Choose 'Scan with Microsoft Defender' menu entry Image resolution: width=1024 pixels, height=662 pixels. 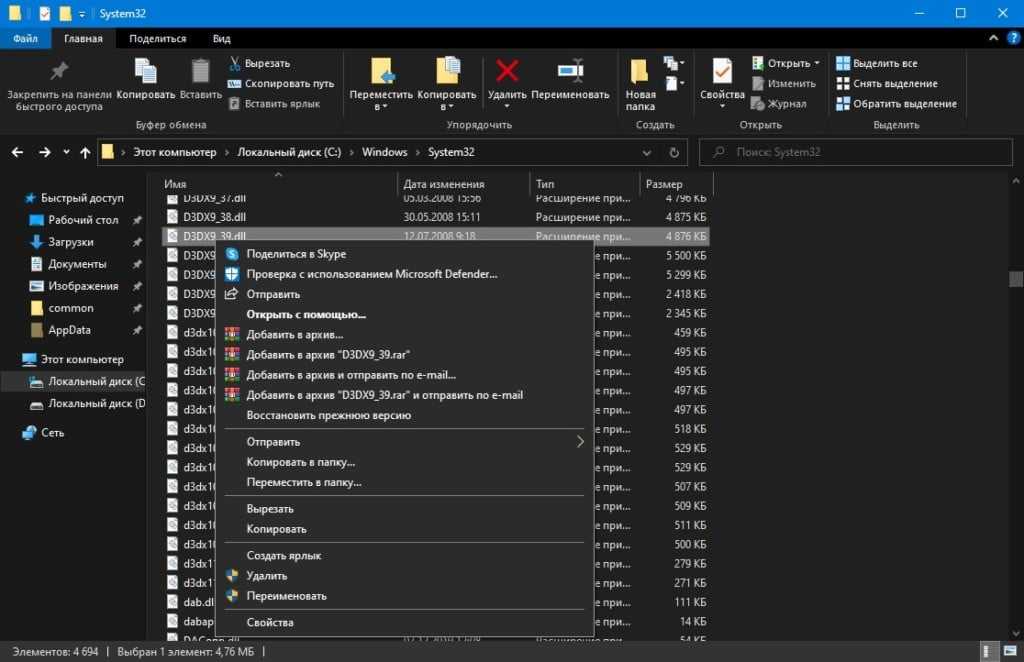(x=371, y=274)
